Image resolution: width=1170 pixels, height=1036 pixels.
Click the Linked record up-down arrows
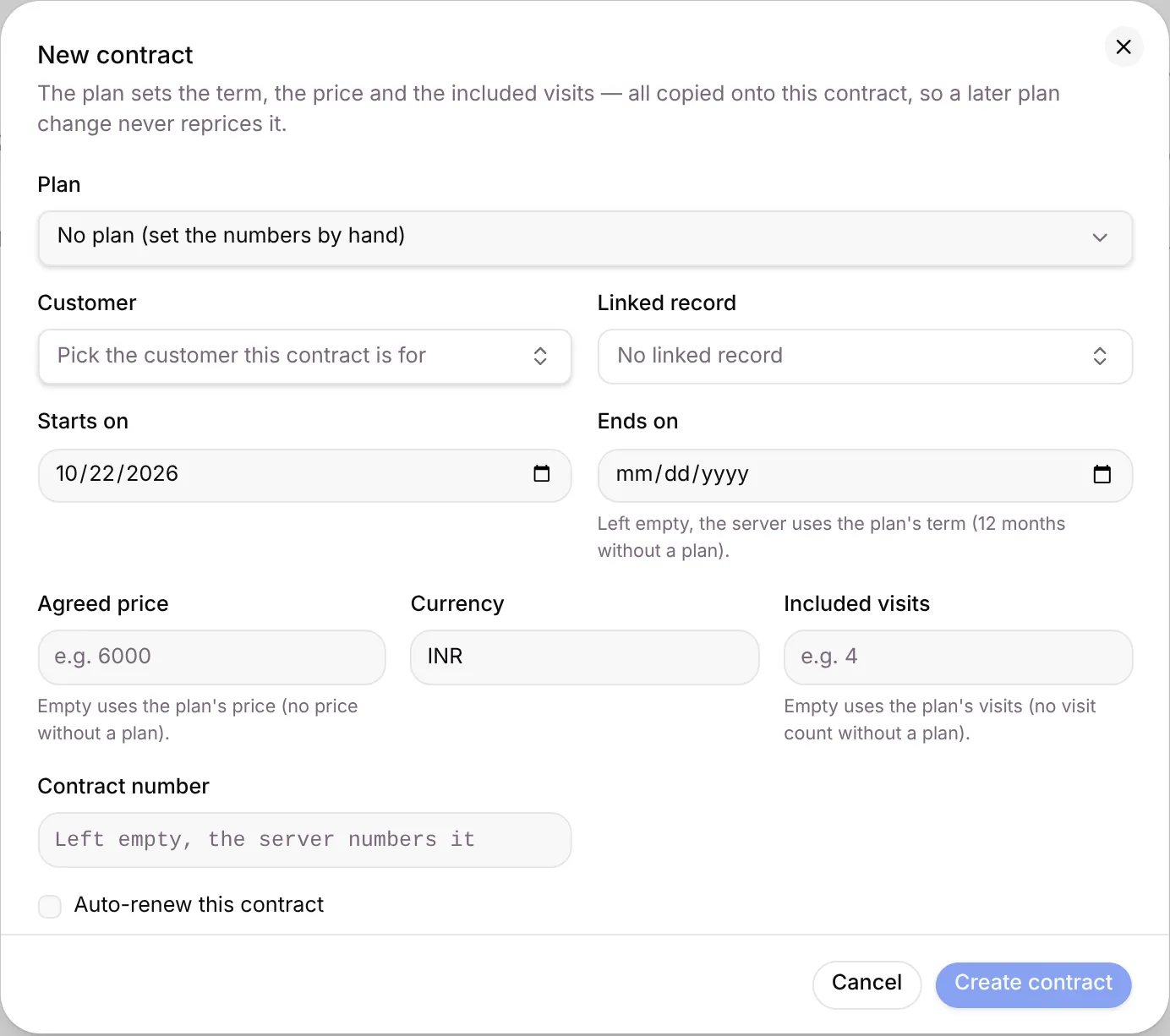click(1100, 357)
